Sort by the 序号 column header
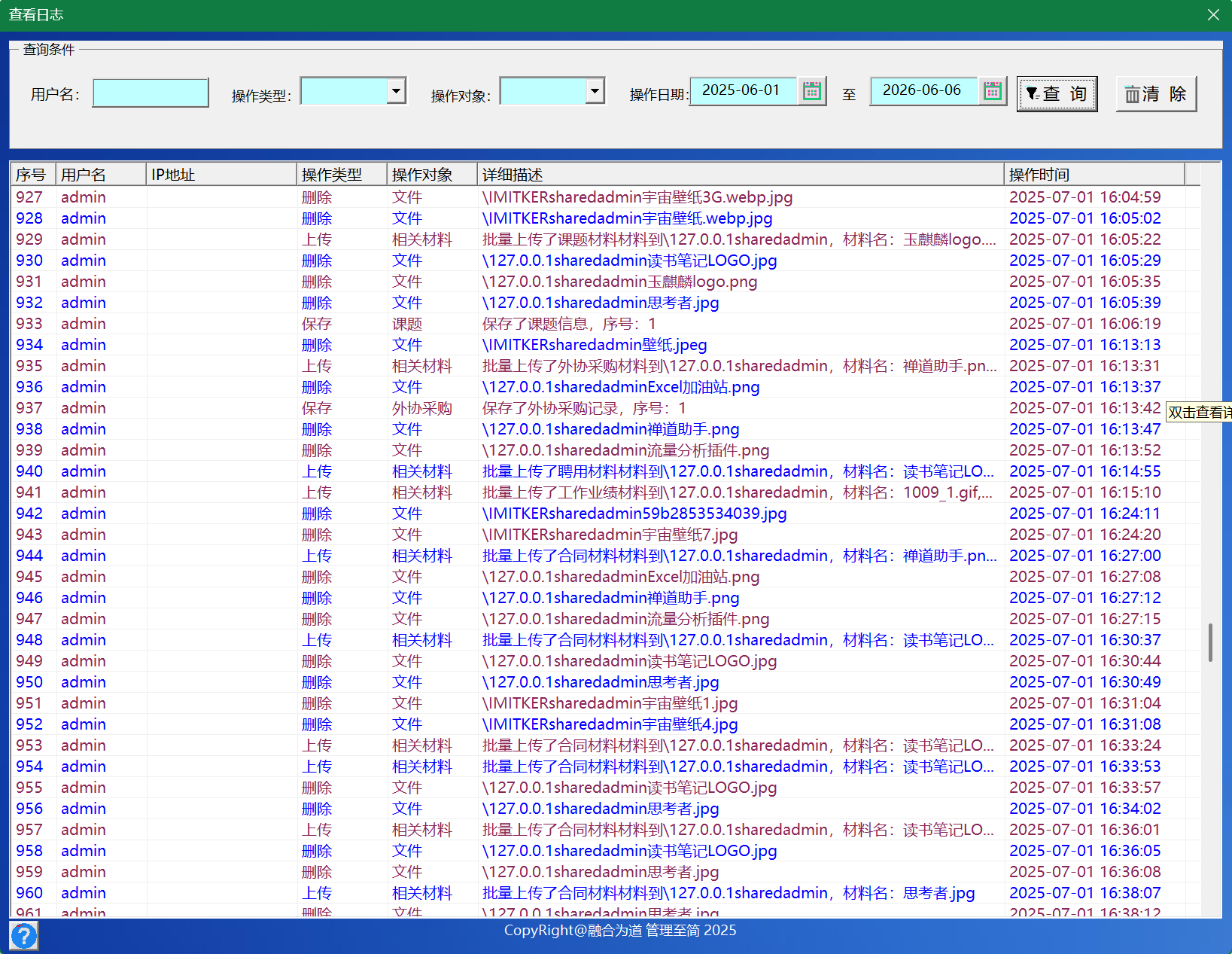This screenshot has width=1232, height=954. pyautogui.click(x=33, y=175)
